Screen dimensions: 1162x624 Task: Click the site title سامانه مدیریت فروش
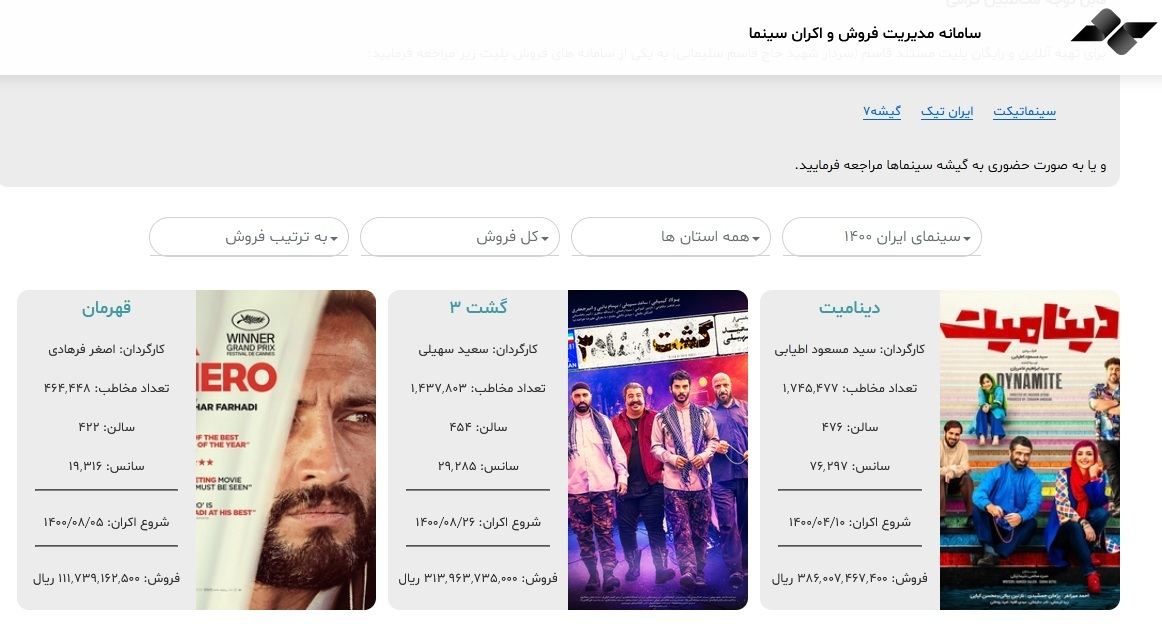click(865, 33)
